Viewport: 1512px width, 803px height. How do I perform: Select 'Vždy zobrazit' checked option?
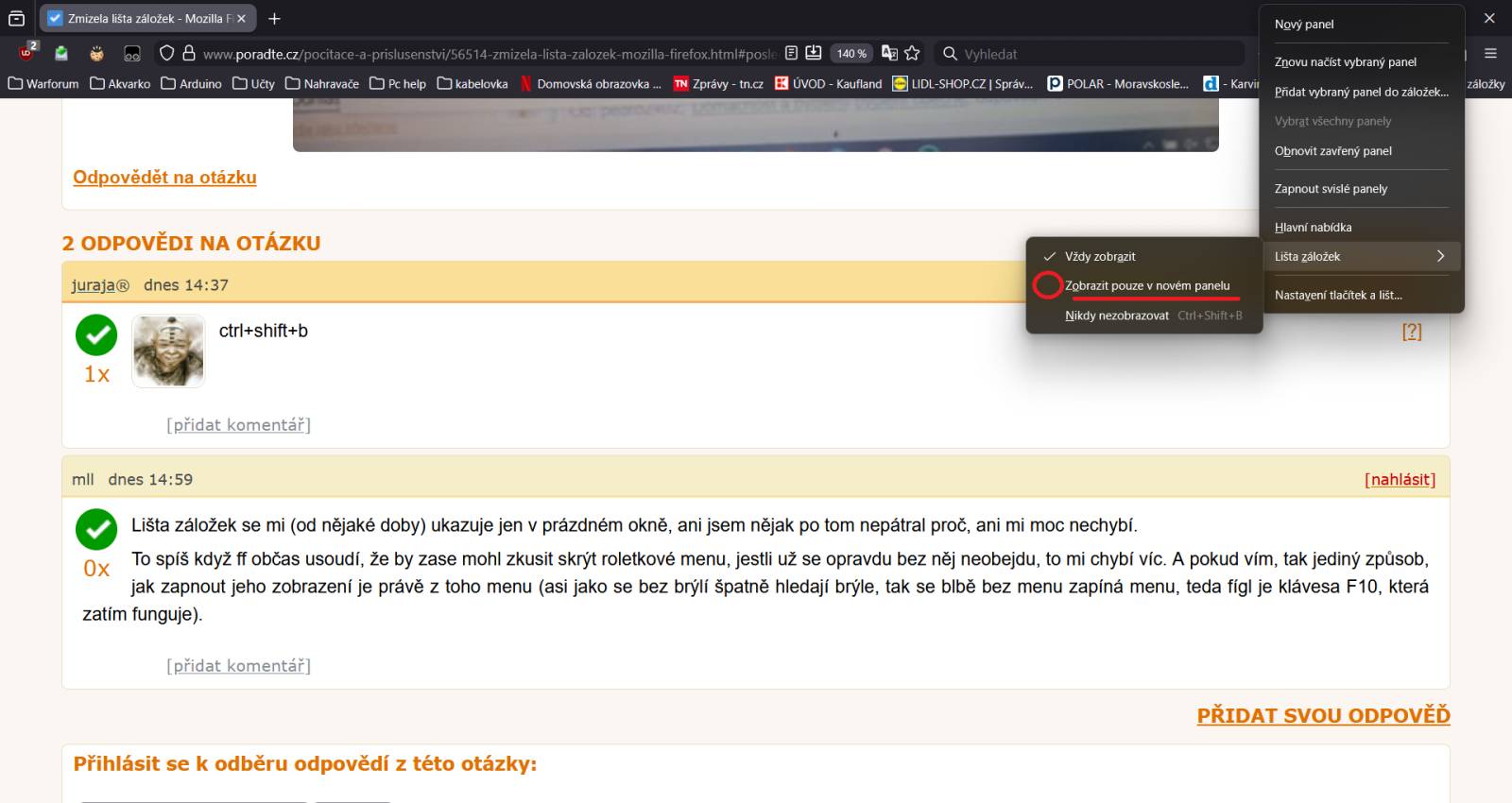(1100, 256)
